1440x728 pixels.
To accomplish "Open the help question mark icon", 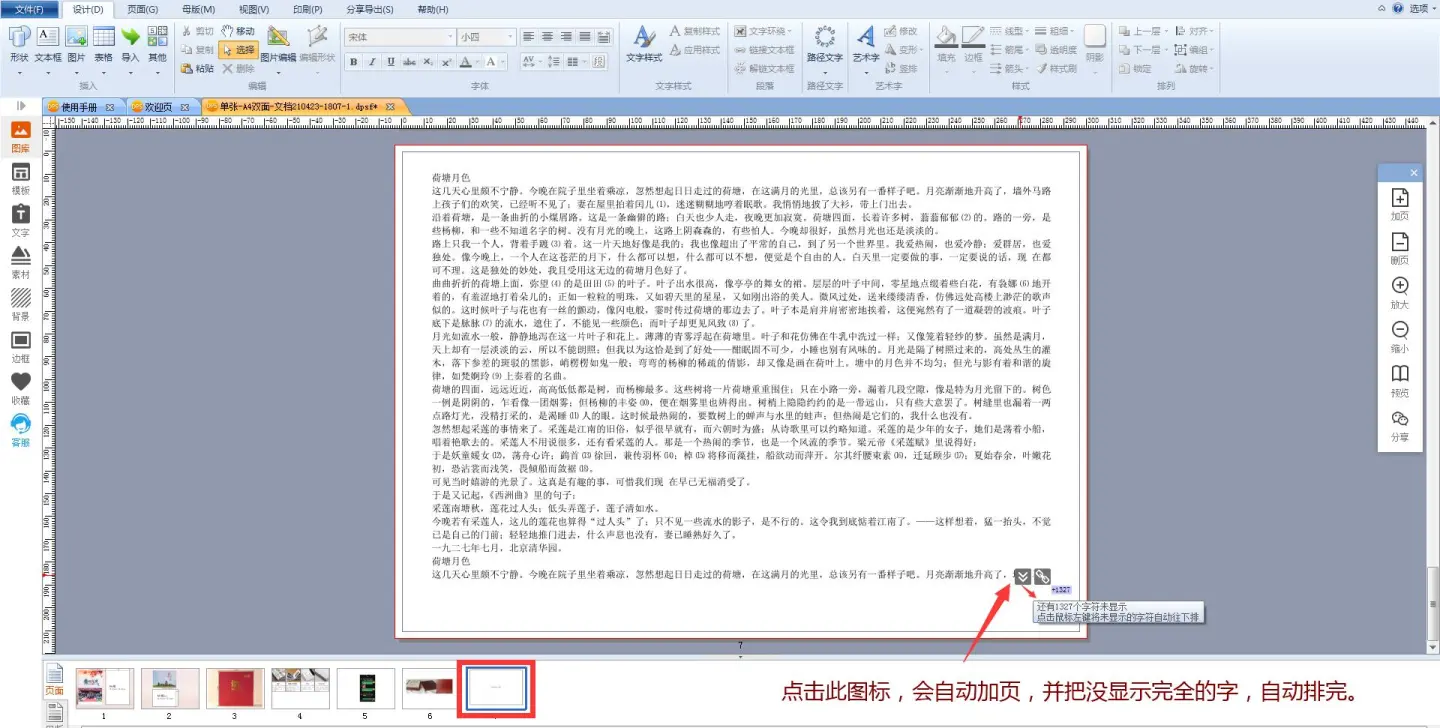I will pyautogui.click(x=1397, y=8).
